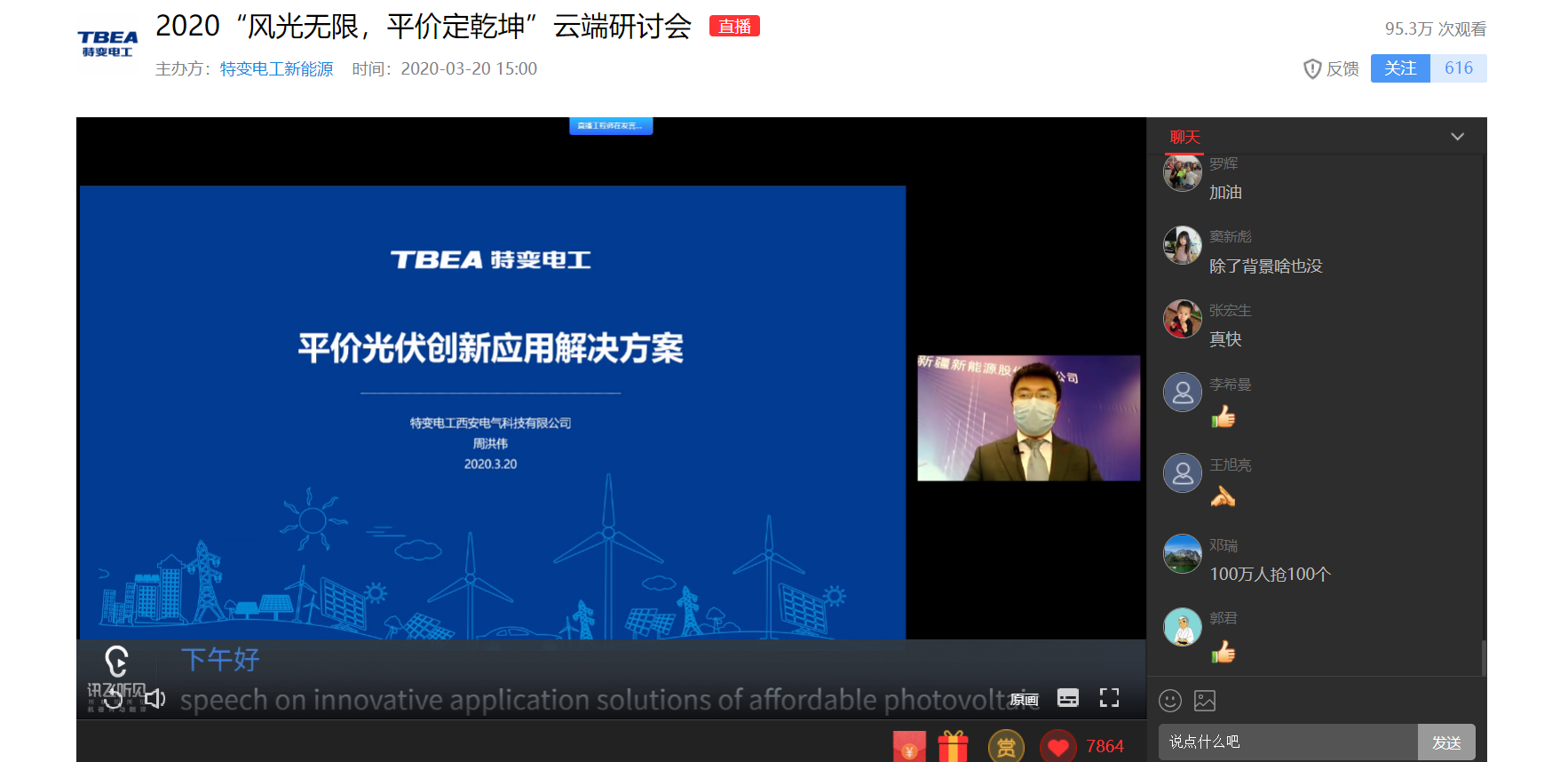1568x762 pixels.
Task: Click the 反馈 feedback button
Action: pos(1331,68)
